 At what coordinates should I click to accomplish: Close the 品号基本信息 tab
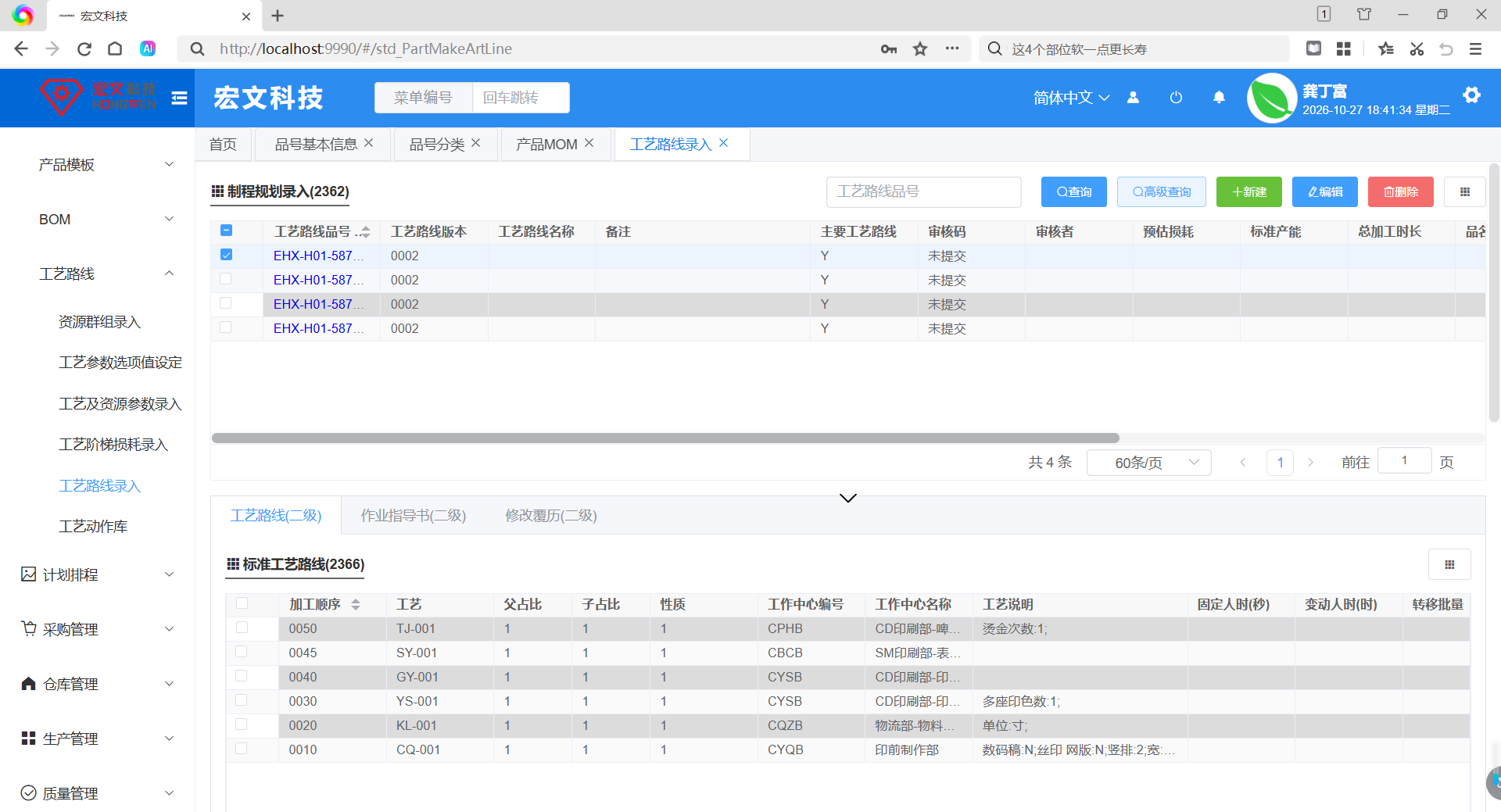(369, 143)
